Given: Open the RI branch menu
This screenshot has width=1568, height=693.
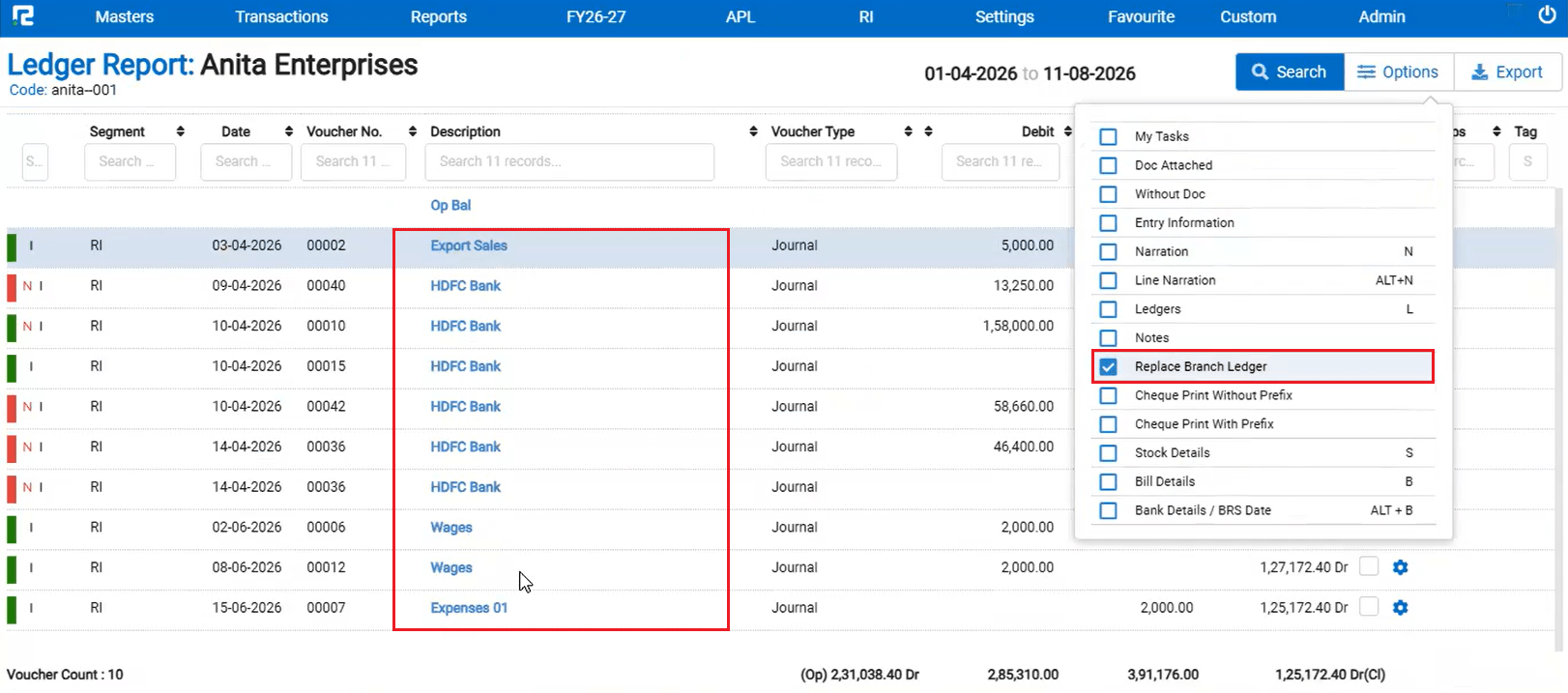Looking at the screenshot, I should pyautogui.click(x=866, y=16).
